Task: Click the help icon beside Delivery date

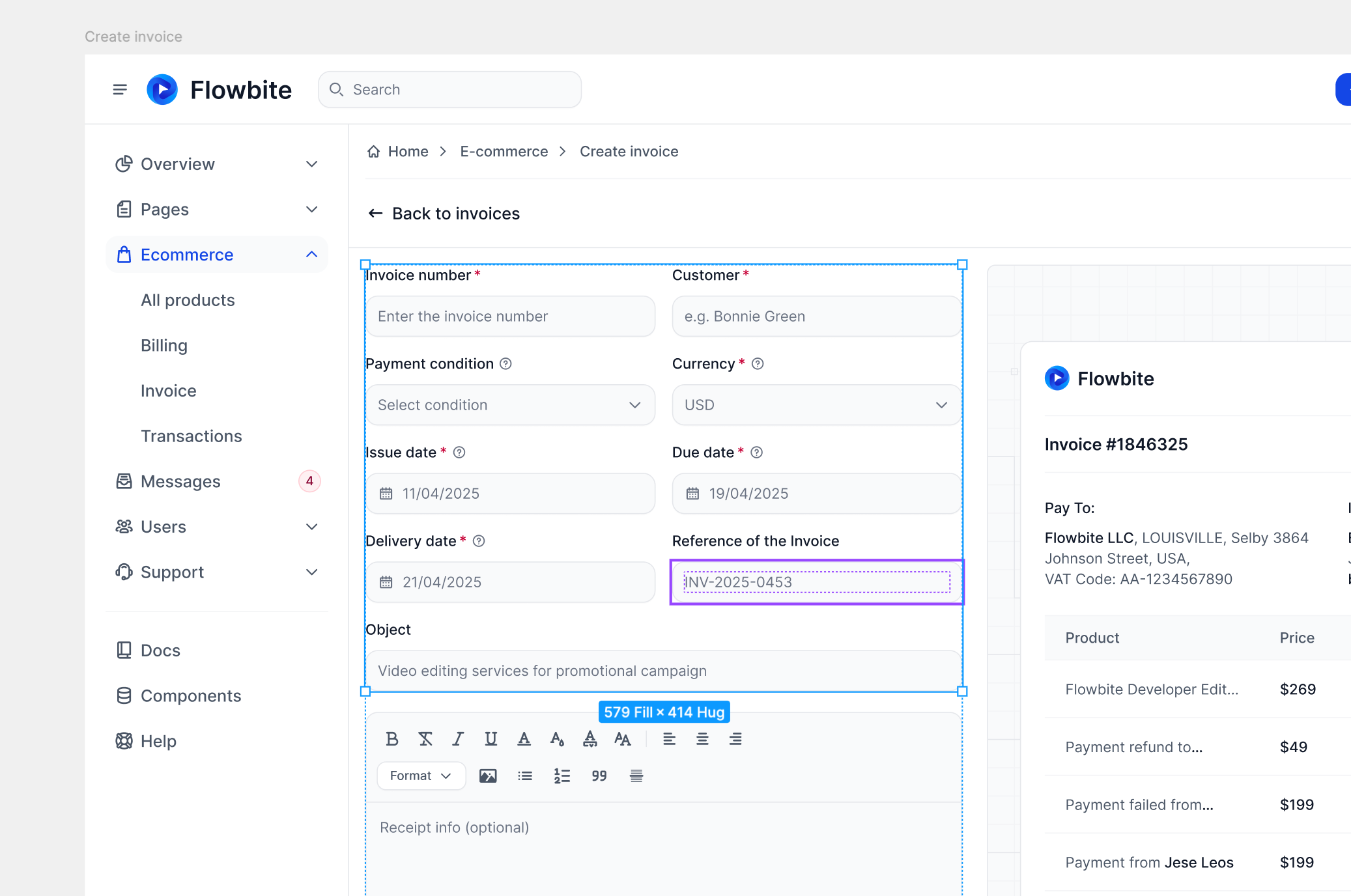Action: tap(479, 540)
